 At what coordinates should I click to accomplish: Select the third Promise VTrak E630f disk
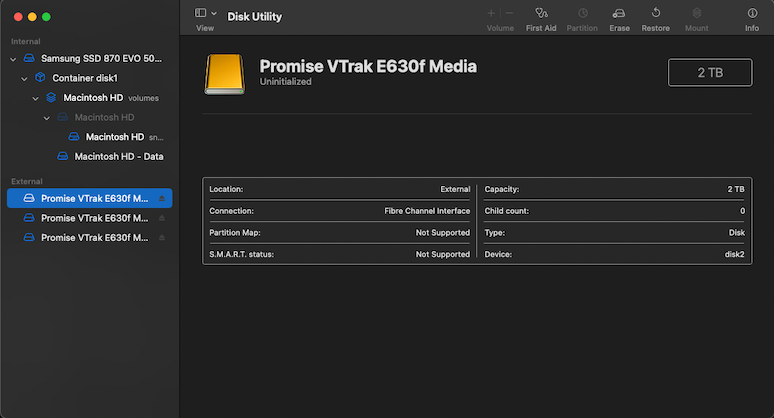90,237
